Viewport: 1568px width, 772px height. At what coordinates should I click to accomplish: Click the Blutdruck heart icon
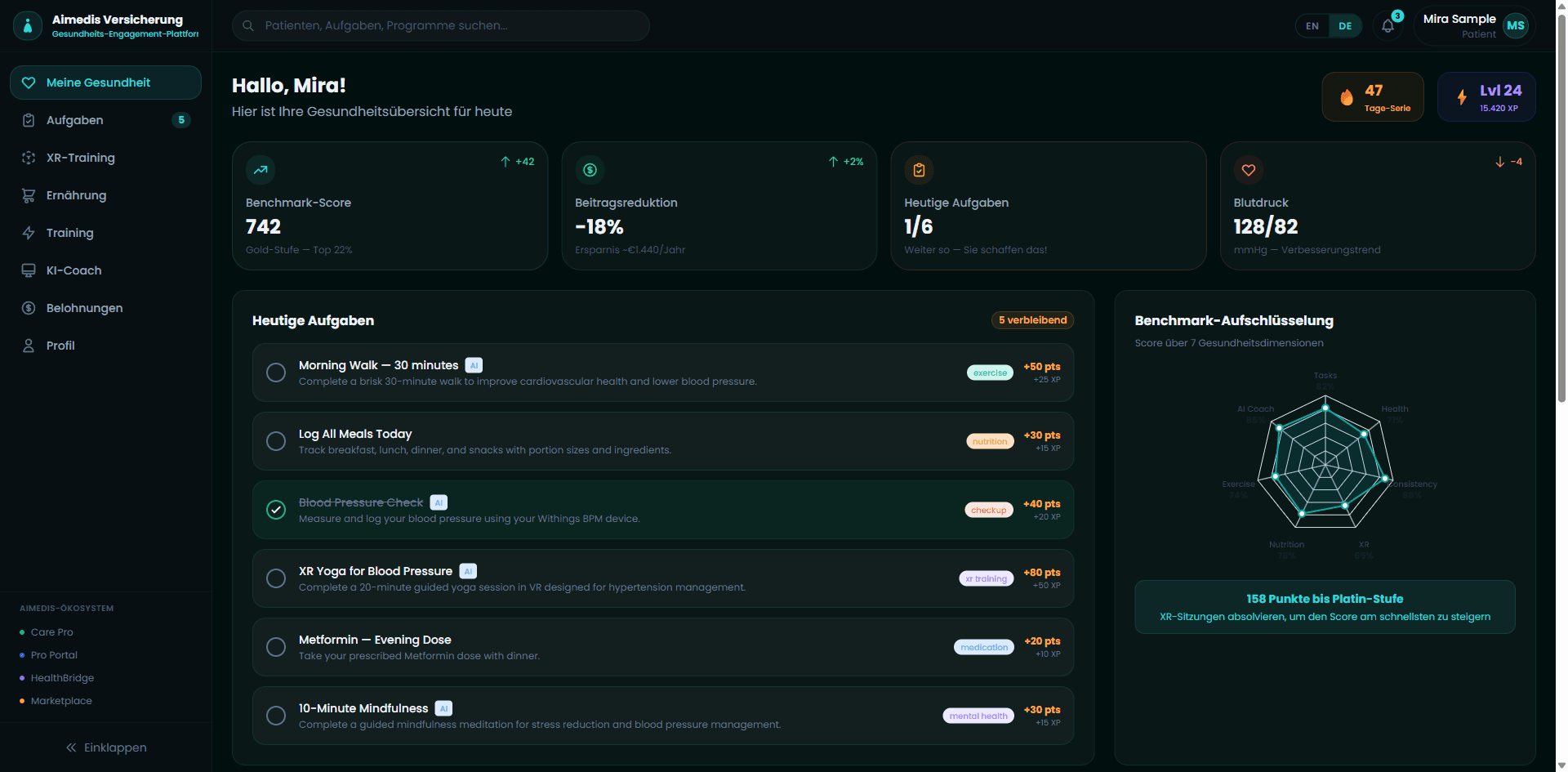point(1248,170)
